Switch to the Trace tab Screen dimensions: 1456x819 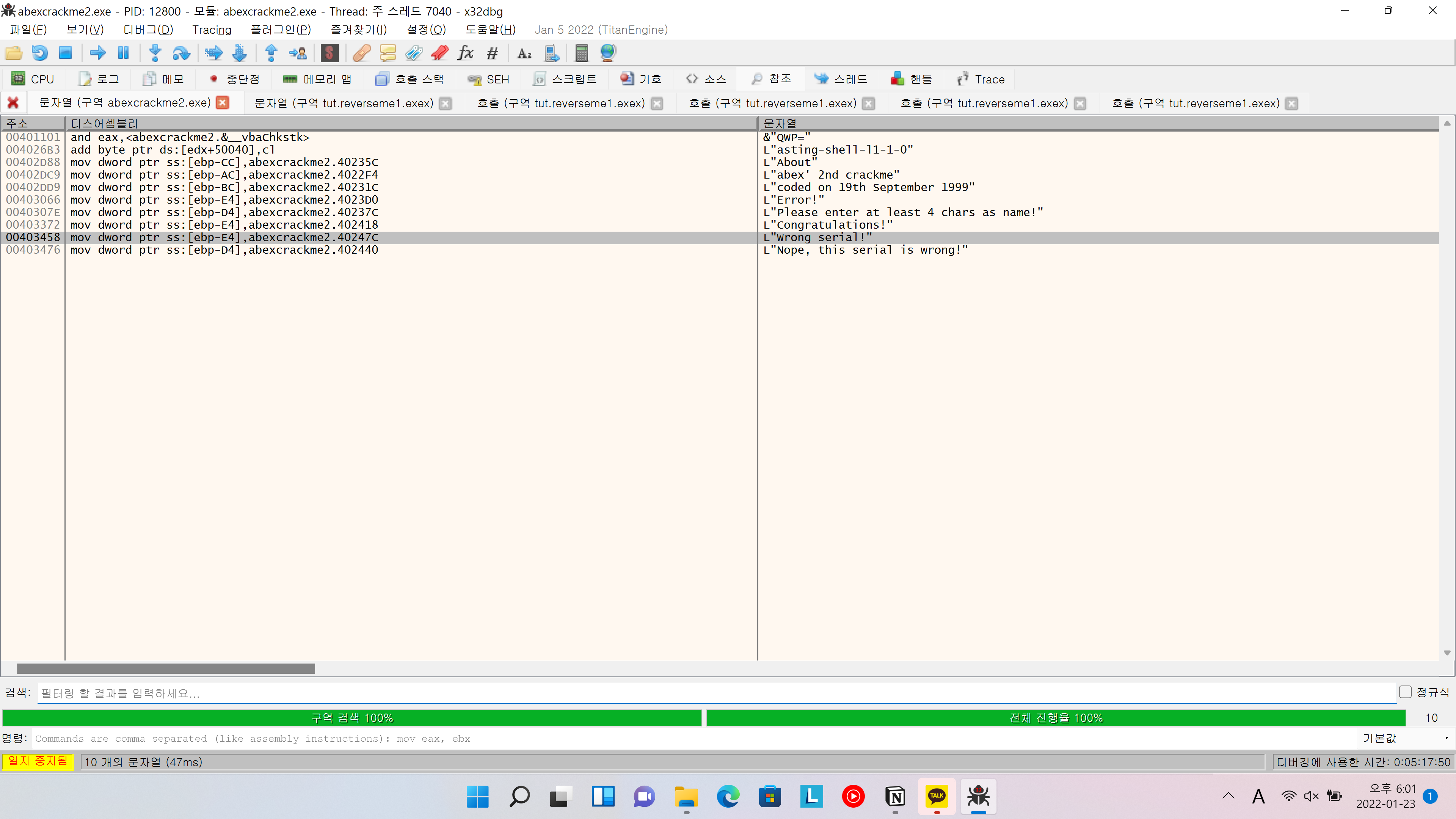click(981, 79)
